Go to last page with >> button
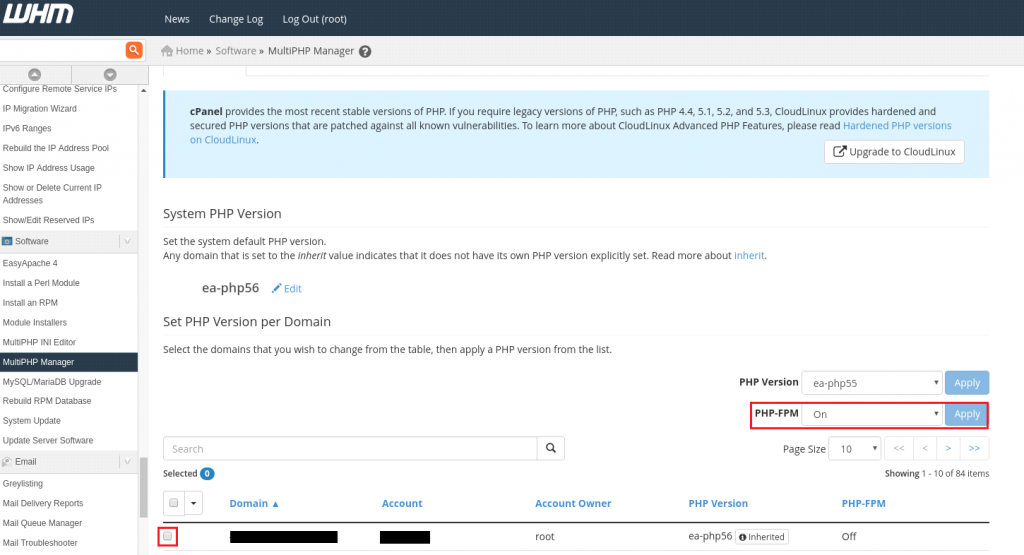 pyautogui.click(x=974, y=449)
